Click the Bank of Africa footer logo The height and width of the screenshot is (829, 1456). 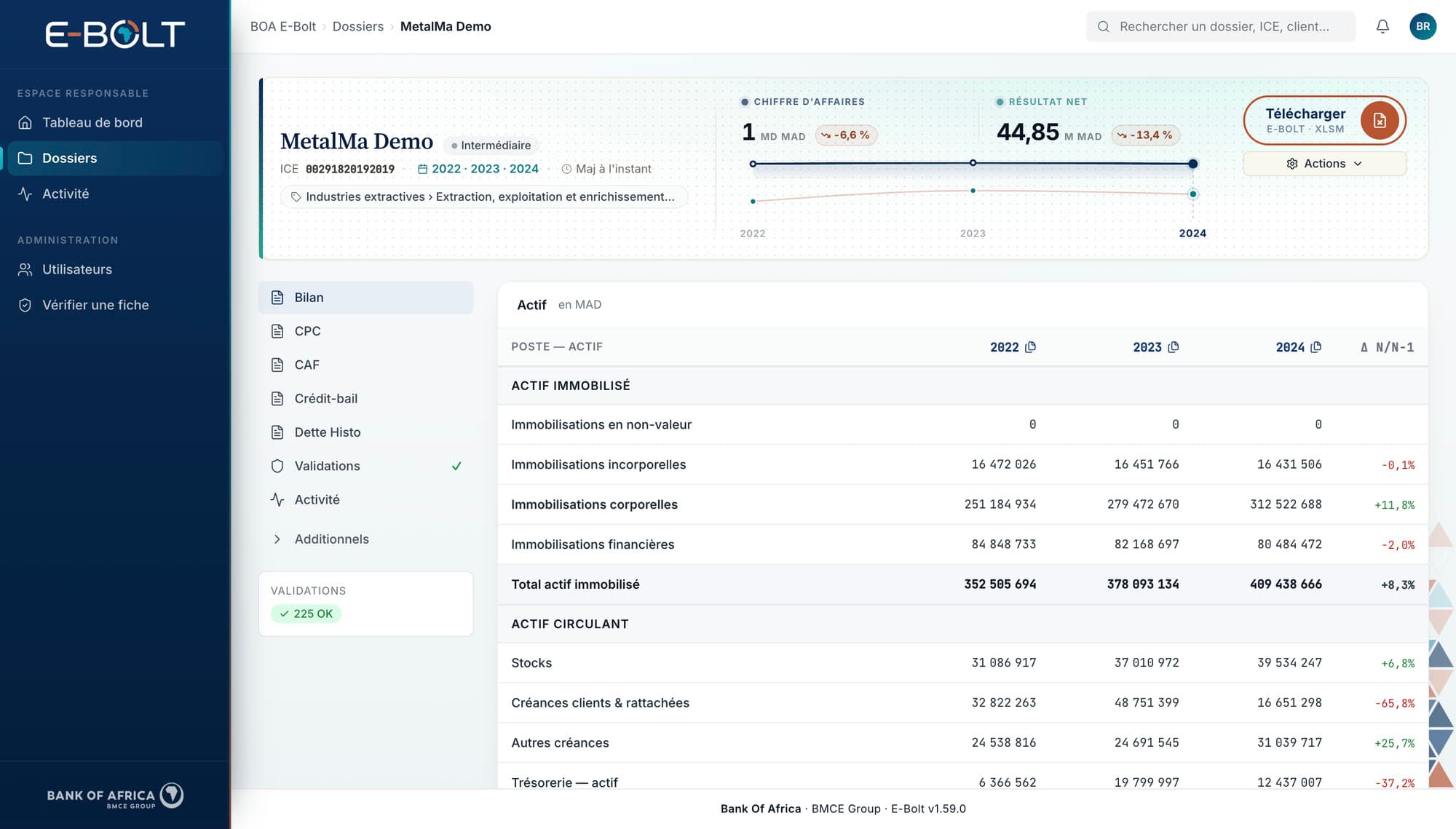tap(115, 796)
